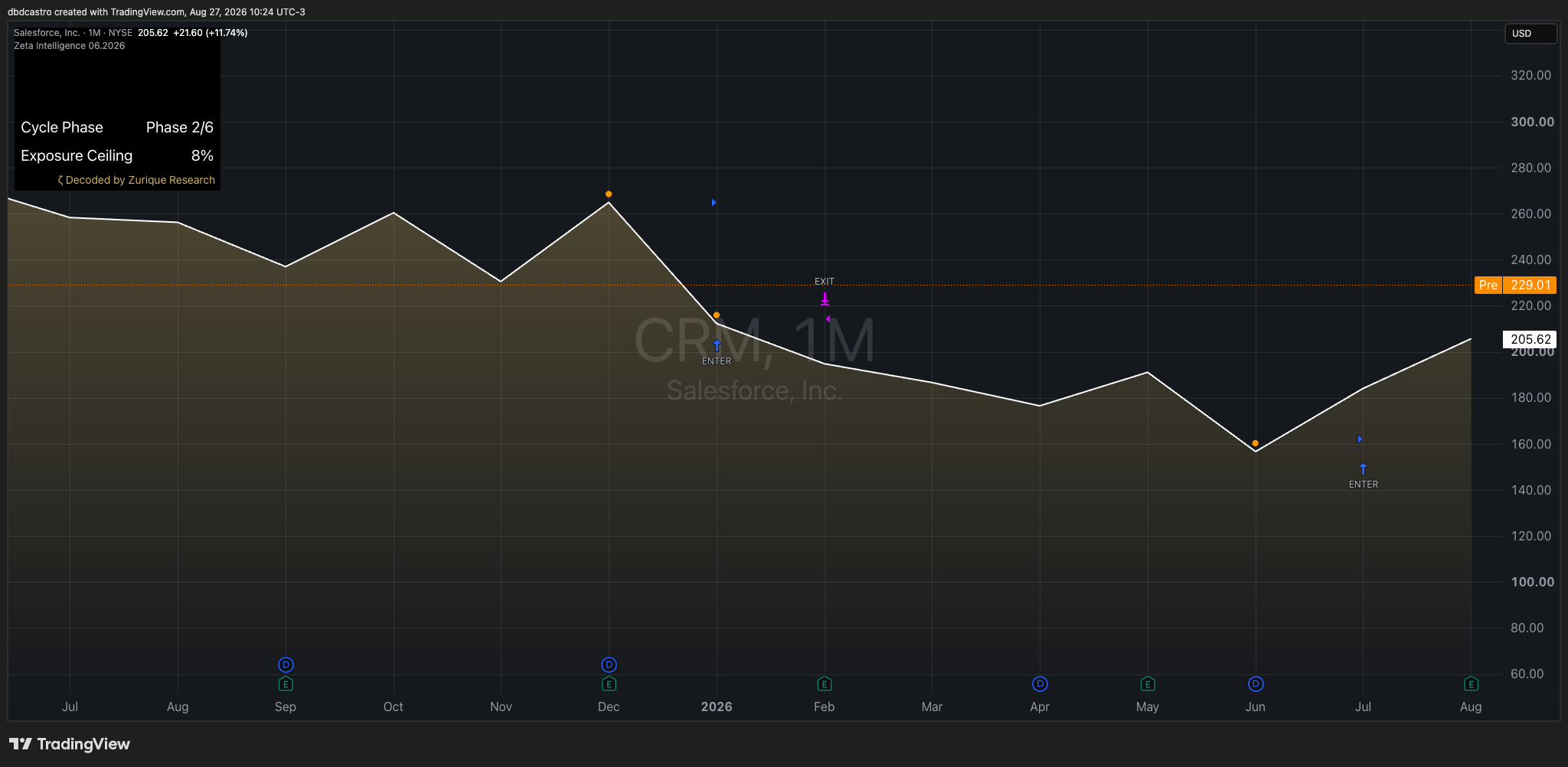Select the orange dot above the 2026 ENTER arrow

tap(717, 315)
